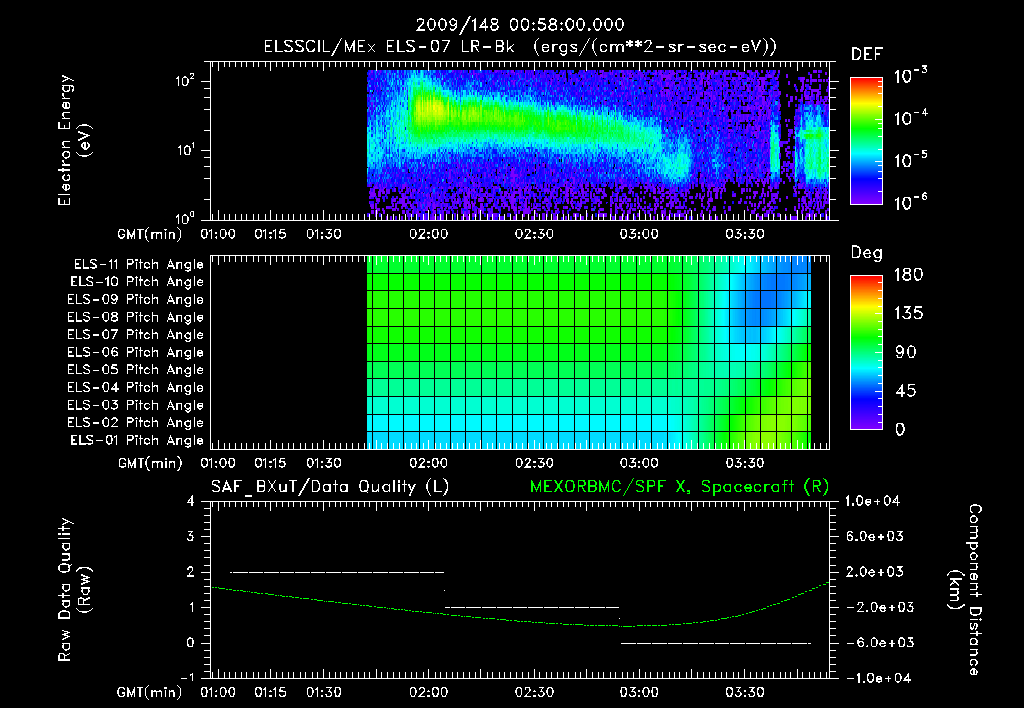Click the 03:30 tick label under the bottom plot

coord(744,692)
